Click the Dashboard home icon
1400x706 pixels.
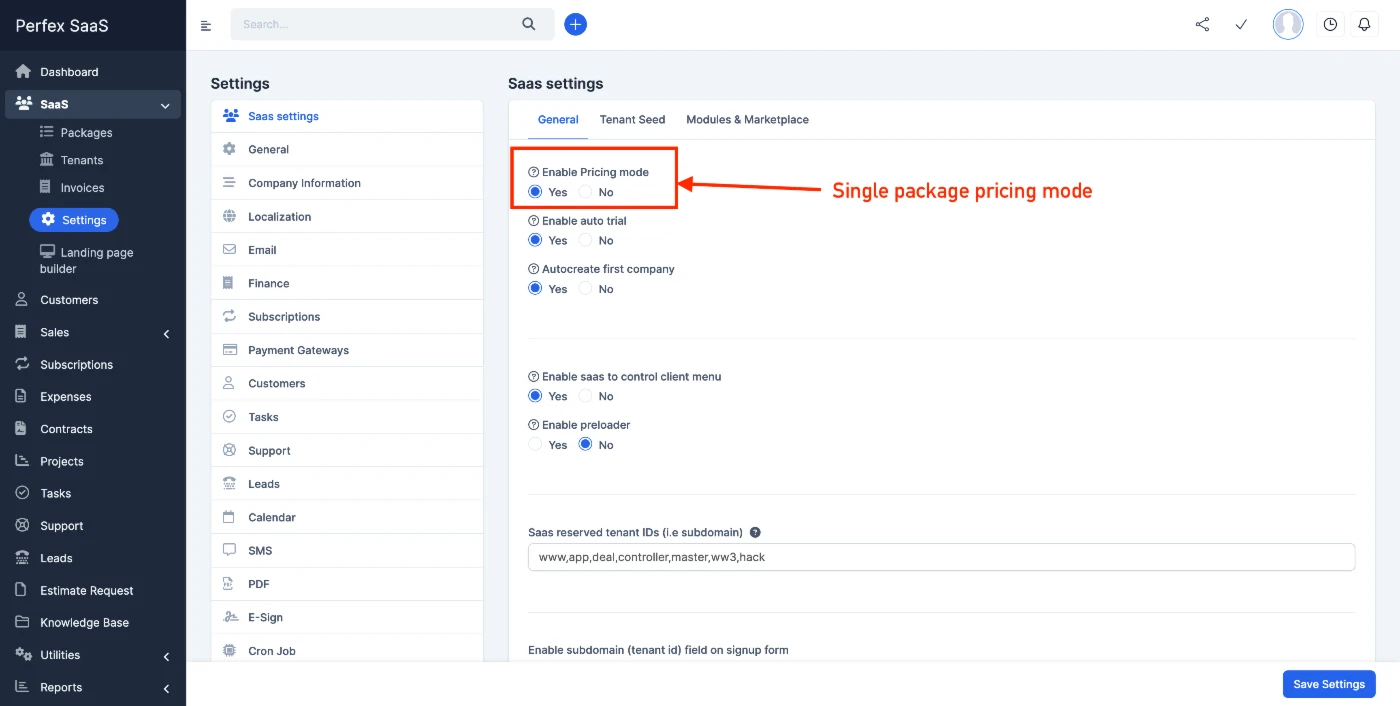[23, 72]
